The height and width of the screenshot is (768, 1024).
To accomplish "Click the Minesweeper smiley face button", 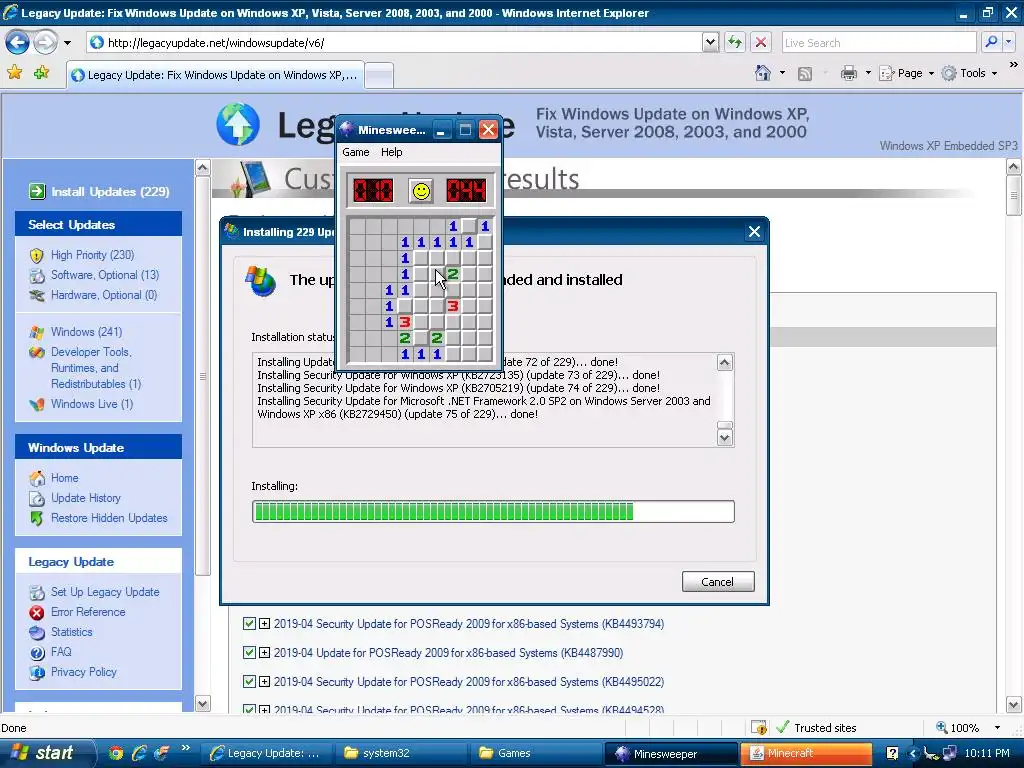I will [x=421, y=191].
